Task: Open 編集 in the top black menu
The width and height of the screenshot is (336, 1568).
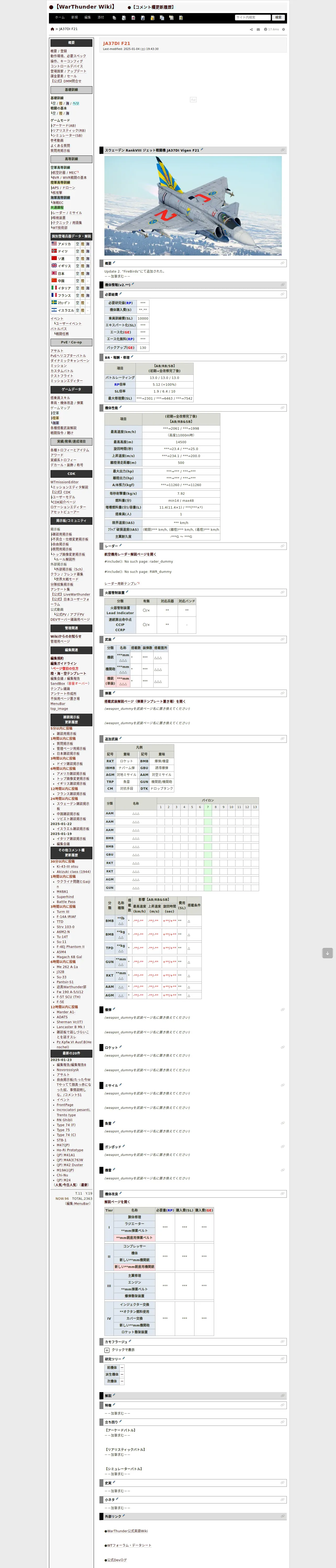Action: click(88, 18)
